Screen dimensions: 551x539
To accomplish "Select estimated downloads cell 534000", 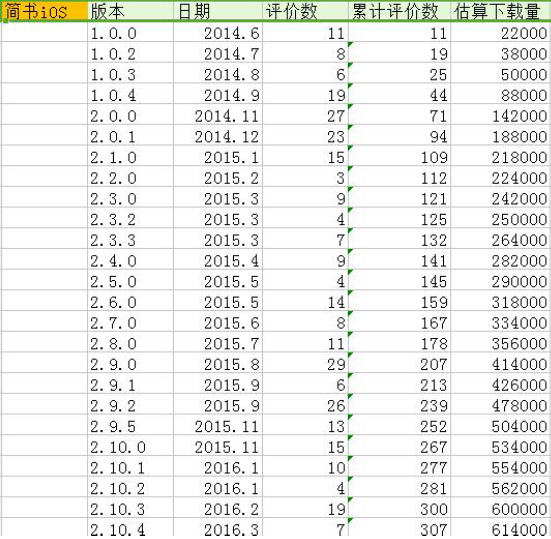I will [x=500, y=447].
